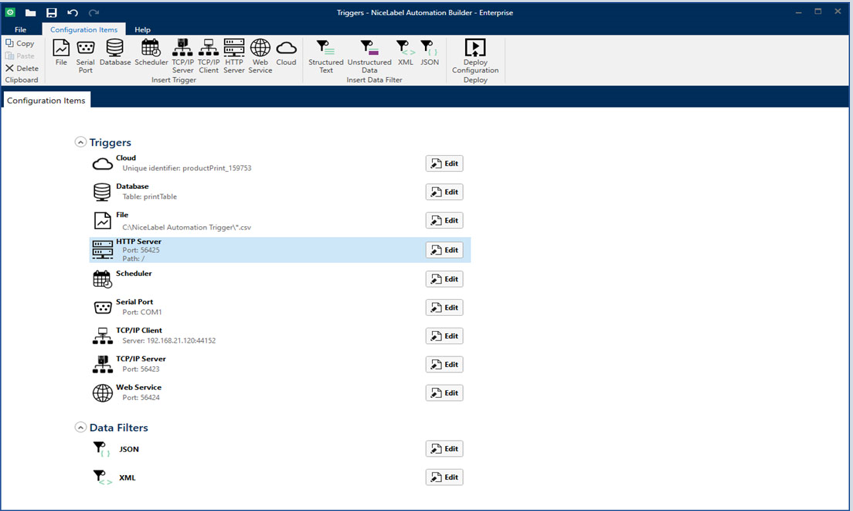Edit the File trigger

point(444,220)
